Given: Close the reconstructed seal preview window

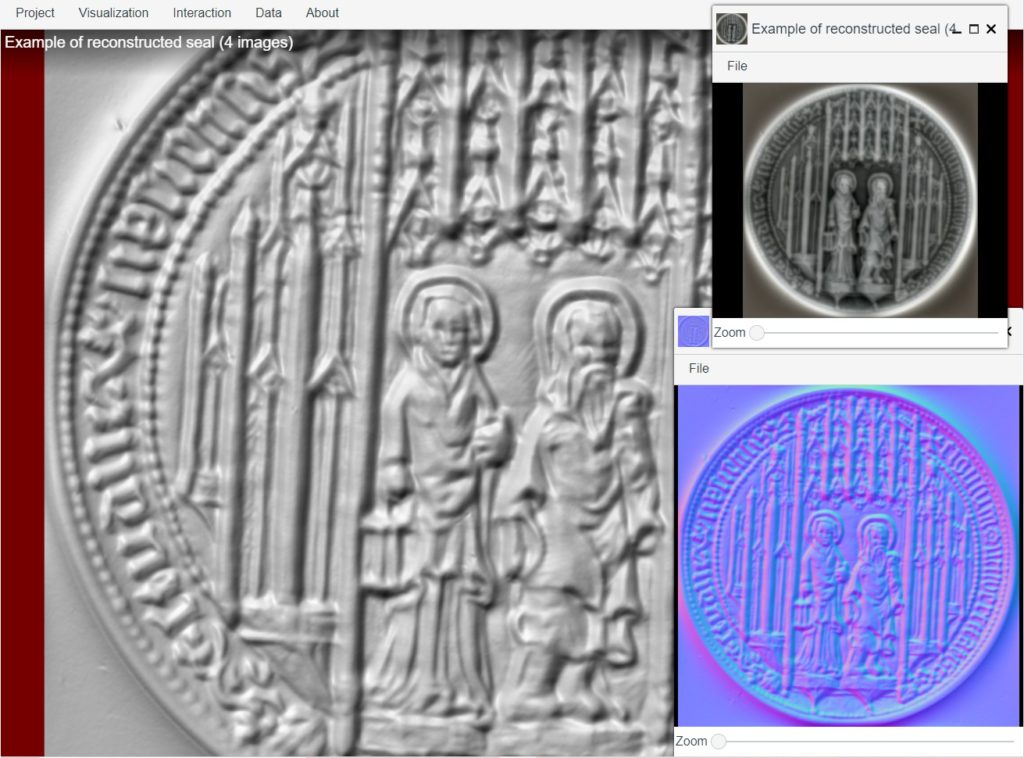Looking at the screenshot, I should coord(990,28).
